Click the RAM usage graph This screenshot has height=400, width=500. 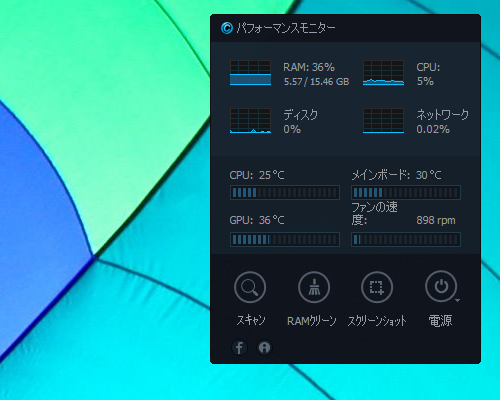point(250,73)
